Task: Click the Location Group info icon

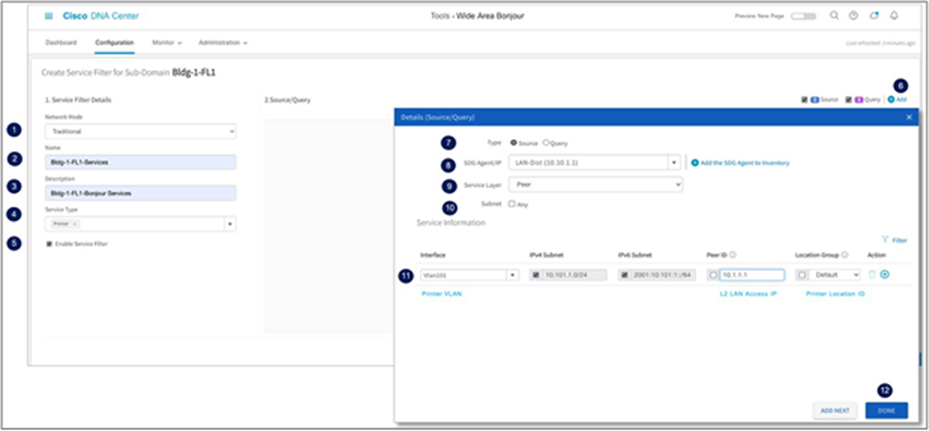Action: click(x=844, y=255)
